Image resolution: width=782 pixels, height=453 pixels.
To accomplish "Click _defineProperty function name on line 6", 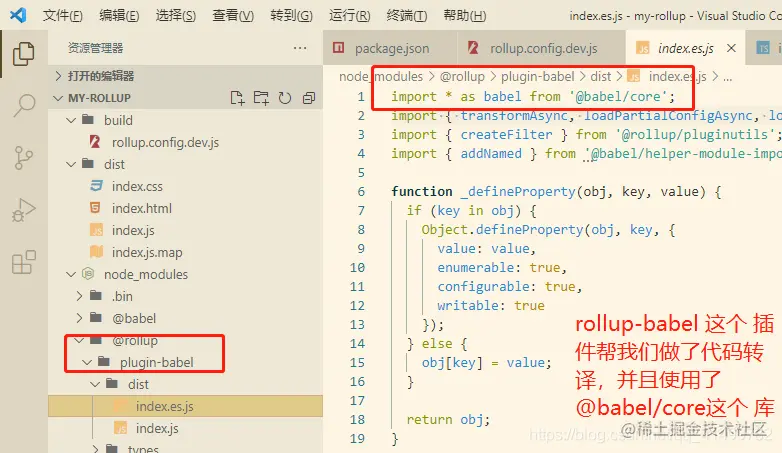I will 518,192.
